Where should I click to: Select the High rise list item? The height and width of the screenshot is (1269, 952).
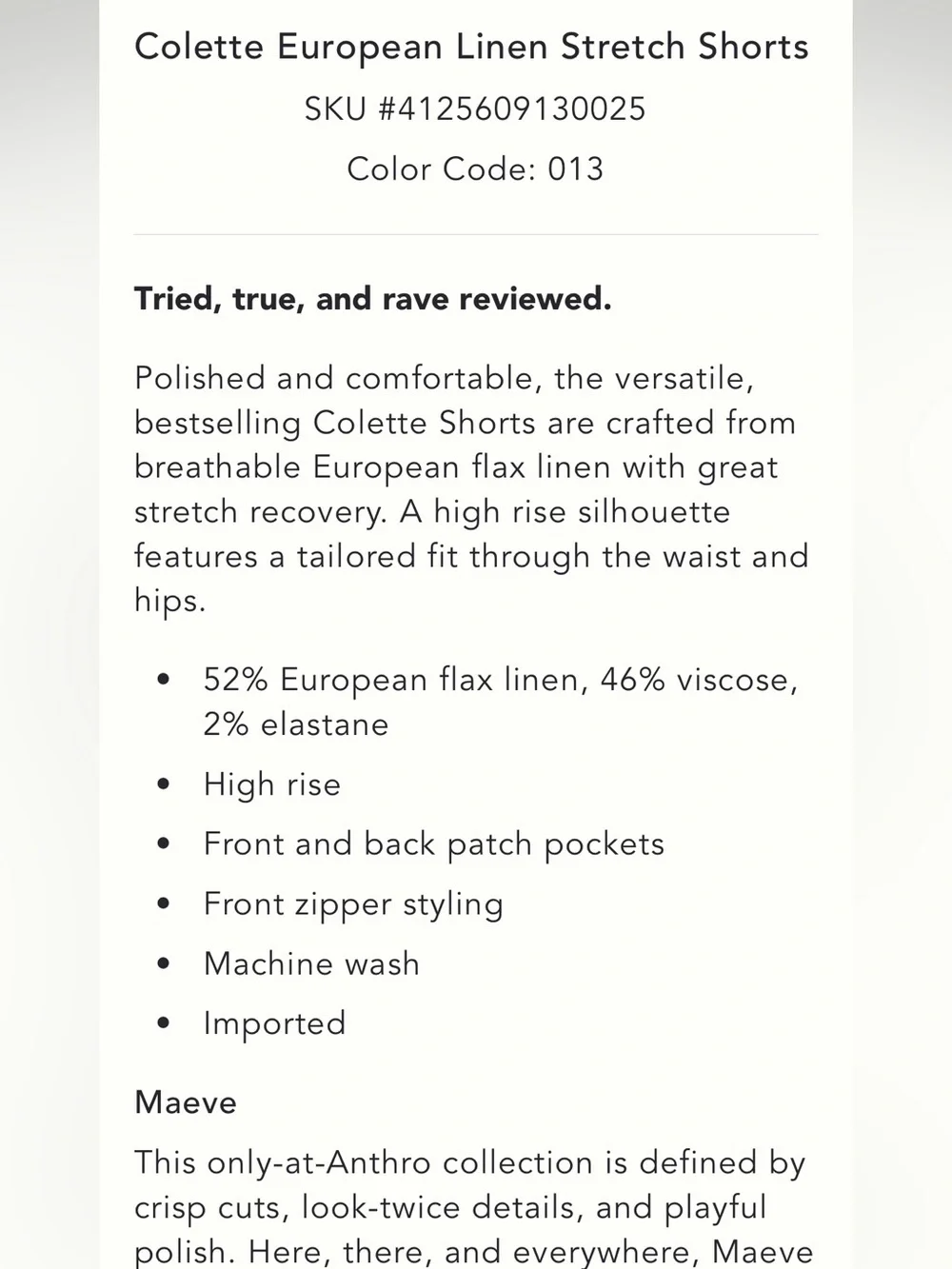271,784
